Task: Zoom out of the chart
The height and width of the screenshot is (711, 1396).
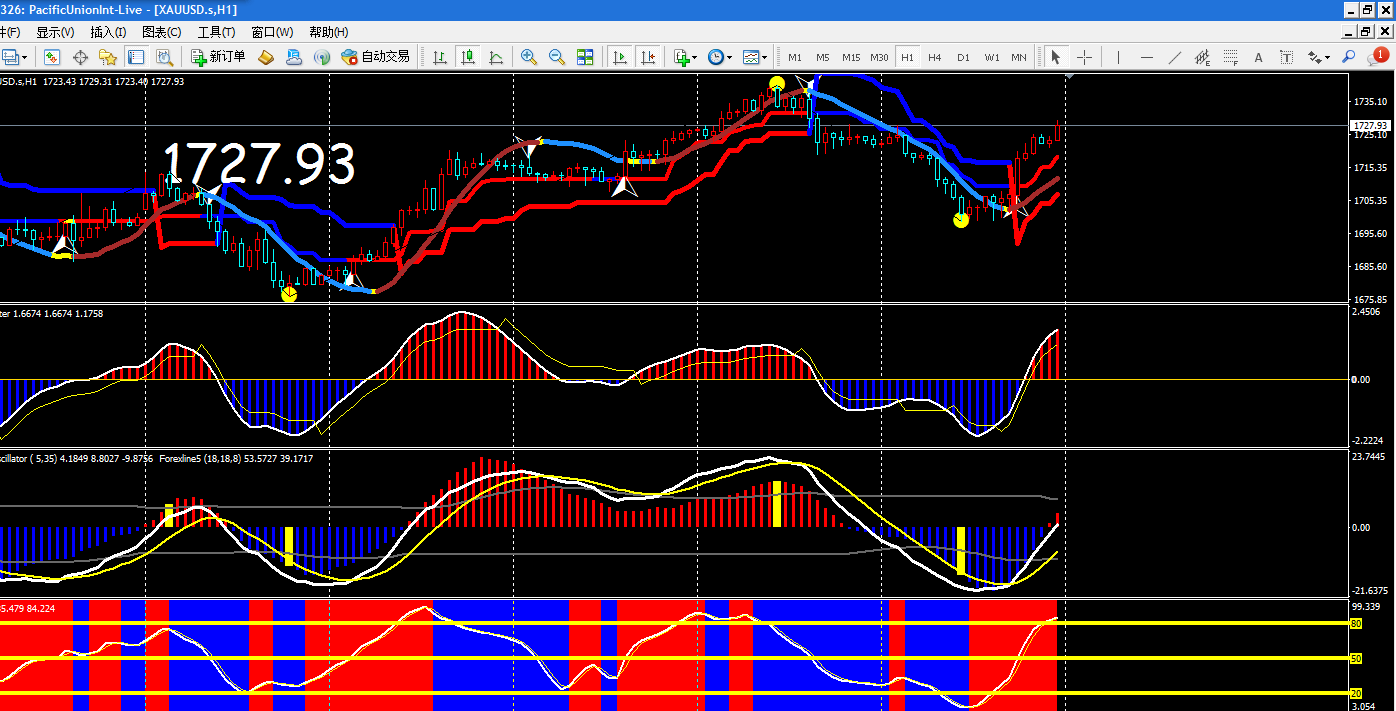Action: (x=557, y=57)
